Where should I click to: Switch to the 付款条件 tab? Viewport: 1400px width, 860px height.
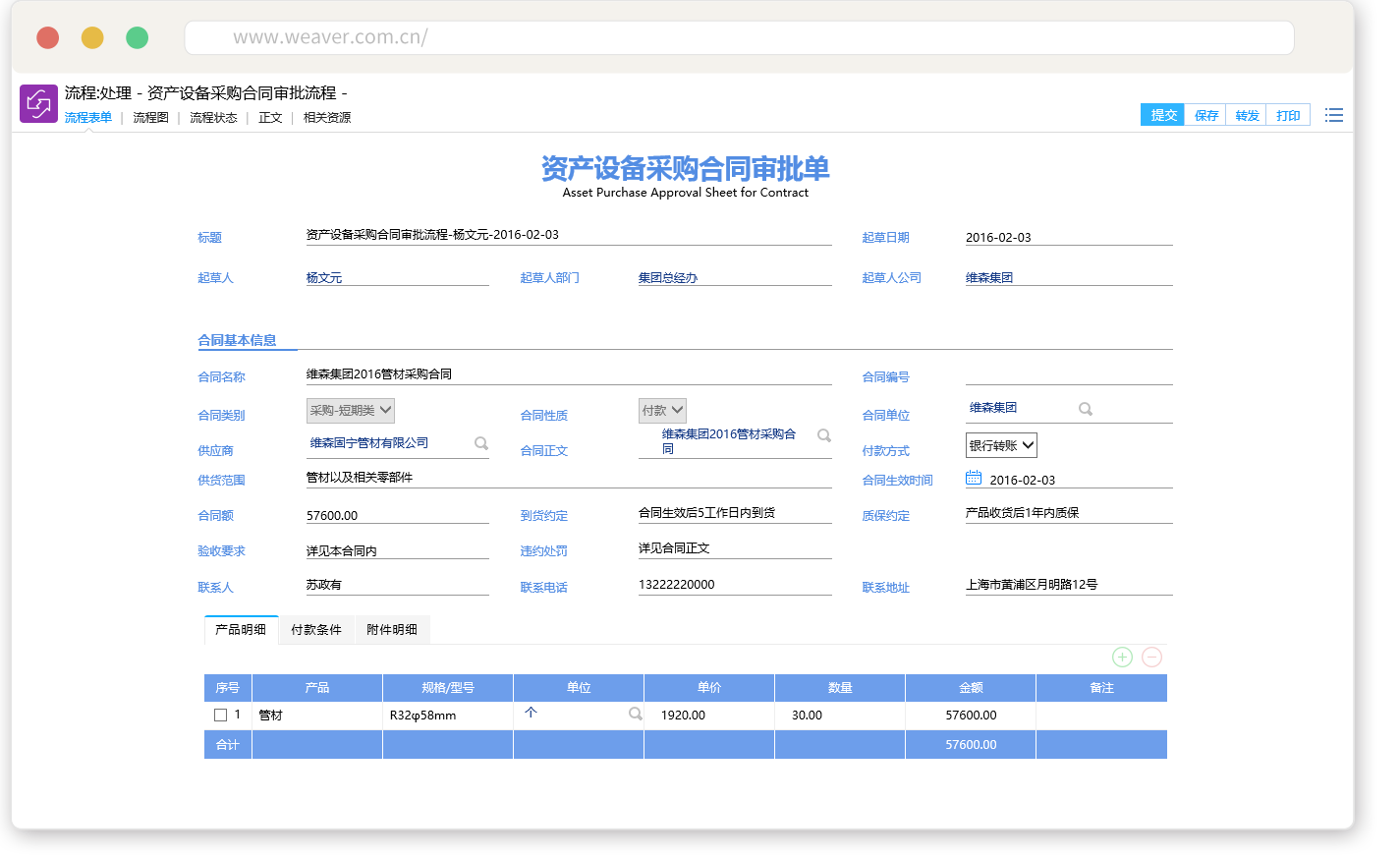click(316, 630)
